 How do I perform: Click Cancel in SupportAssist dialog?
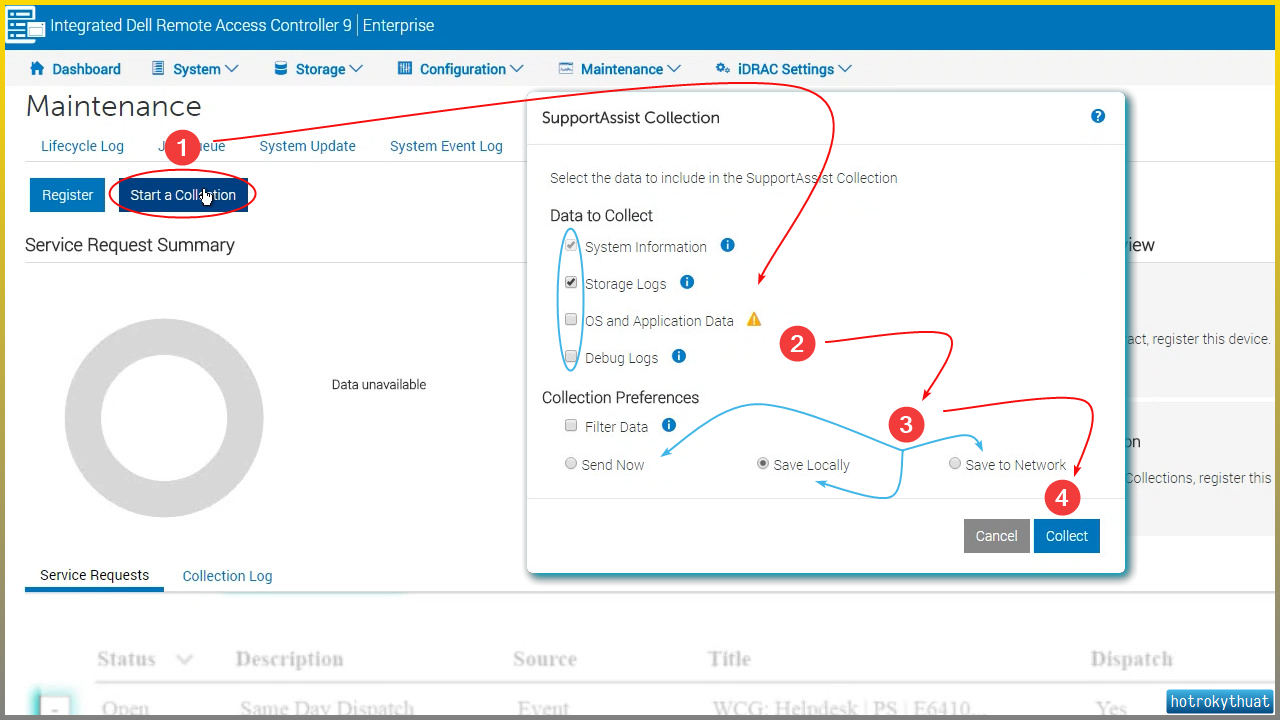tap(996, 536)
